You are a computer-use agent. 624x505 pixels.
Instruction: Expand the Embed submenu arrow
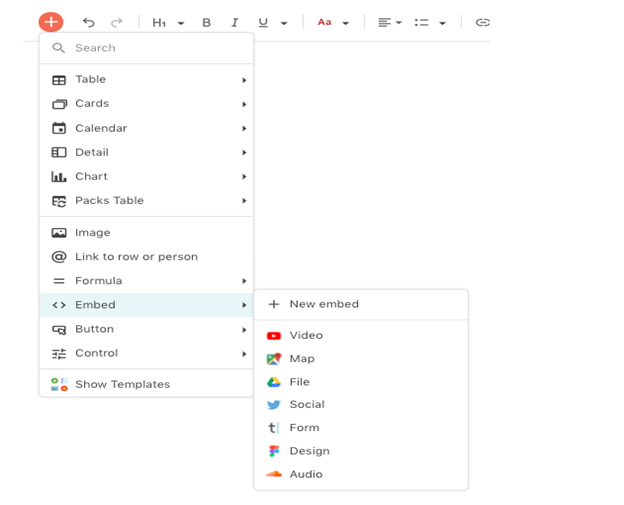244,305
